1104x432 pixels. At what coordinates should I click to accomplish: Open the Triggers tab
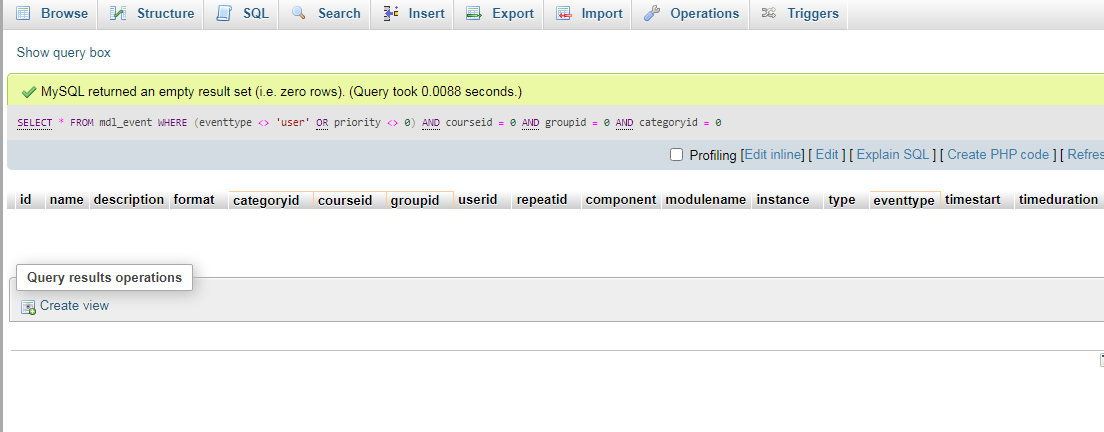pyautogui.click(x=798, y=14)
